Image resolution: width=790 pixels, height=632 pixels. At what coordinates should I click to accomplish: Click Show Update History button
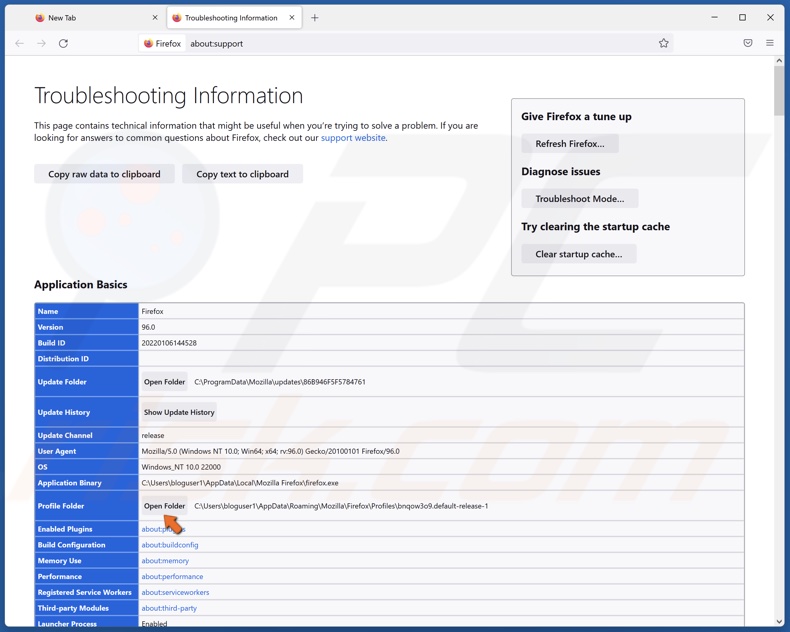tap(179, 412)
